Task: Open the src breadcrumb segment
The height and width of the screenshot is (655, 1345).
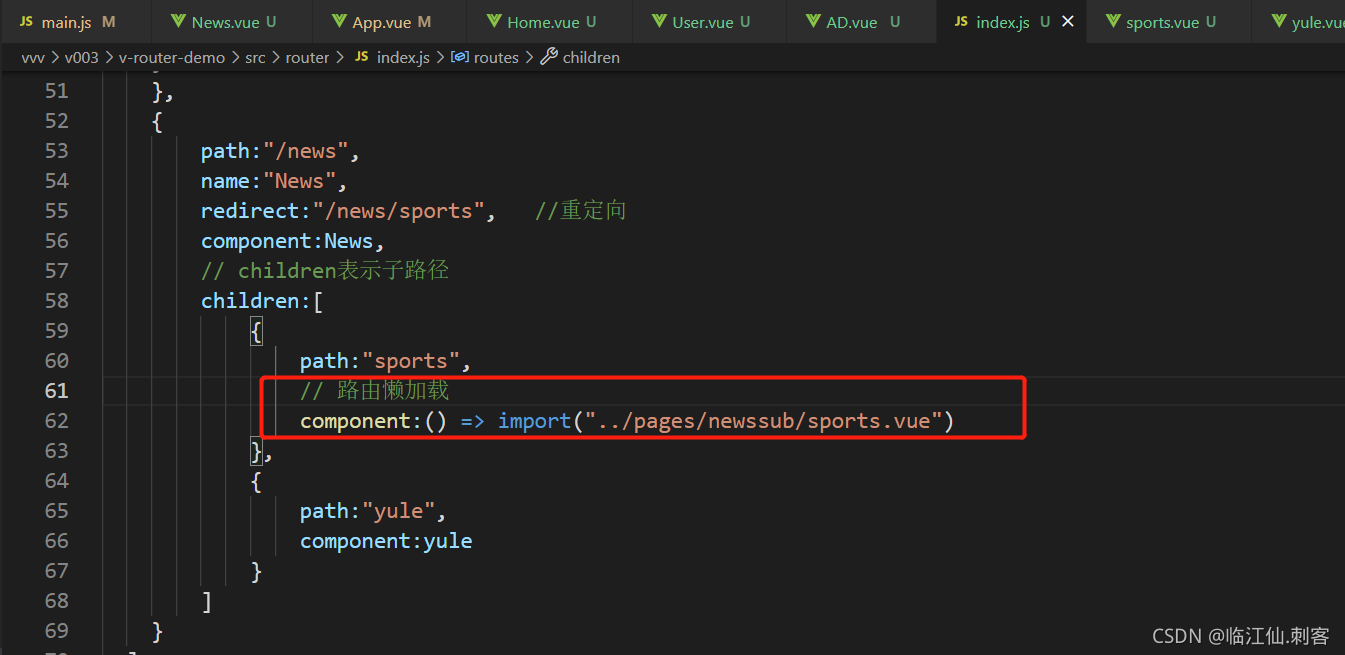Action: [255, 57]
